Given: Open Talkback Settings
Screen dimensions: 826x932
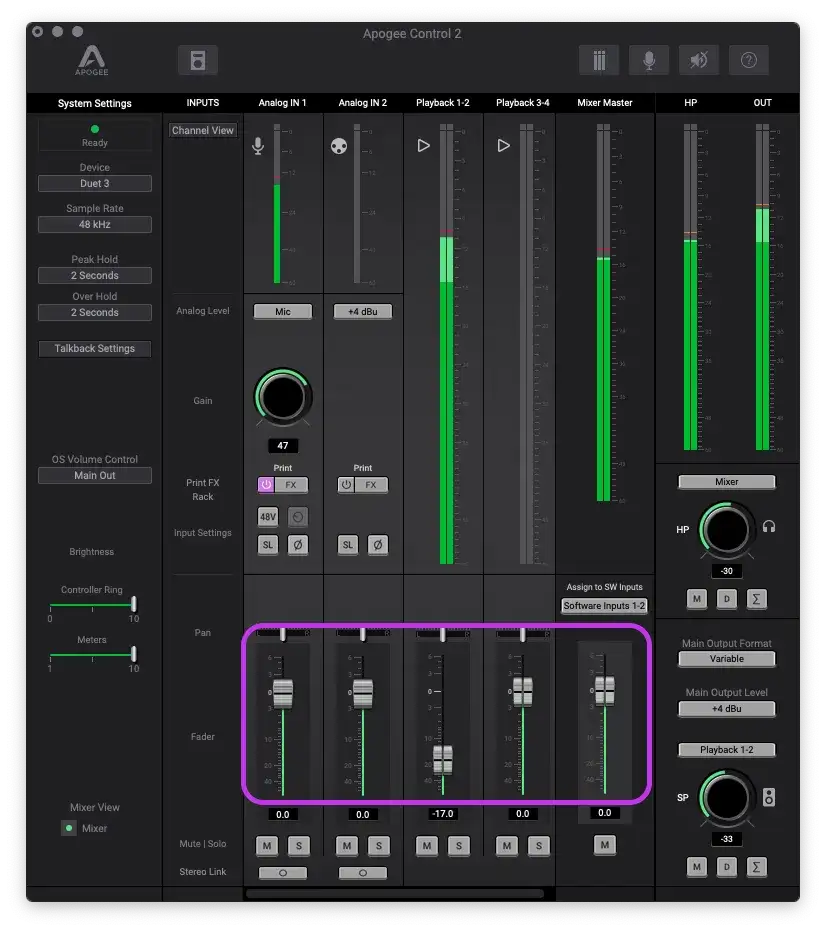Looking at the screenshot, I should click(x=94, y=348).
